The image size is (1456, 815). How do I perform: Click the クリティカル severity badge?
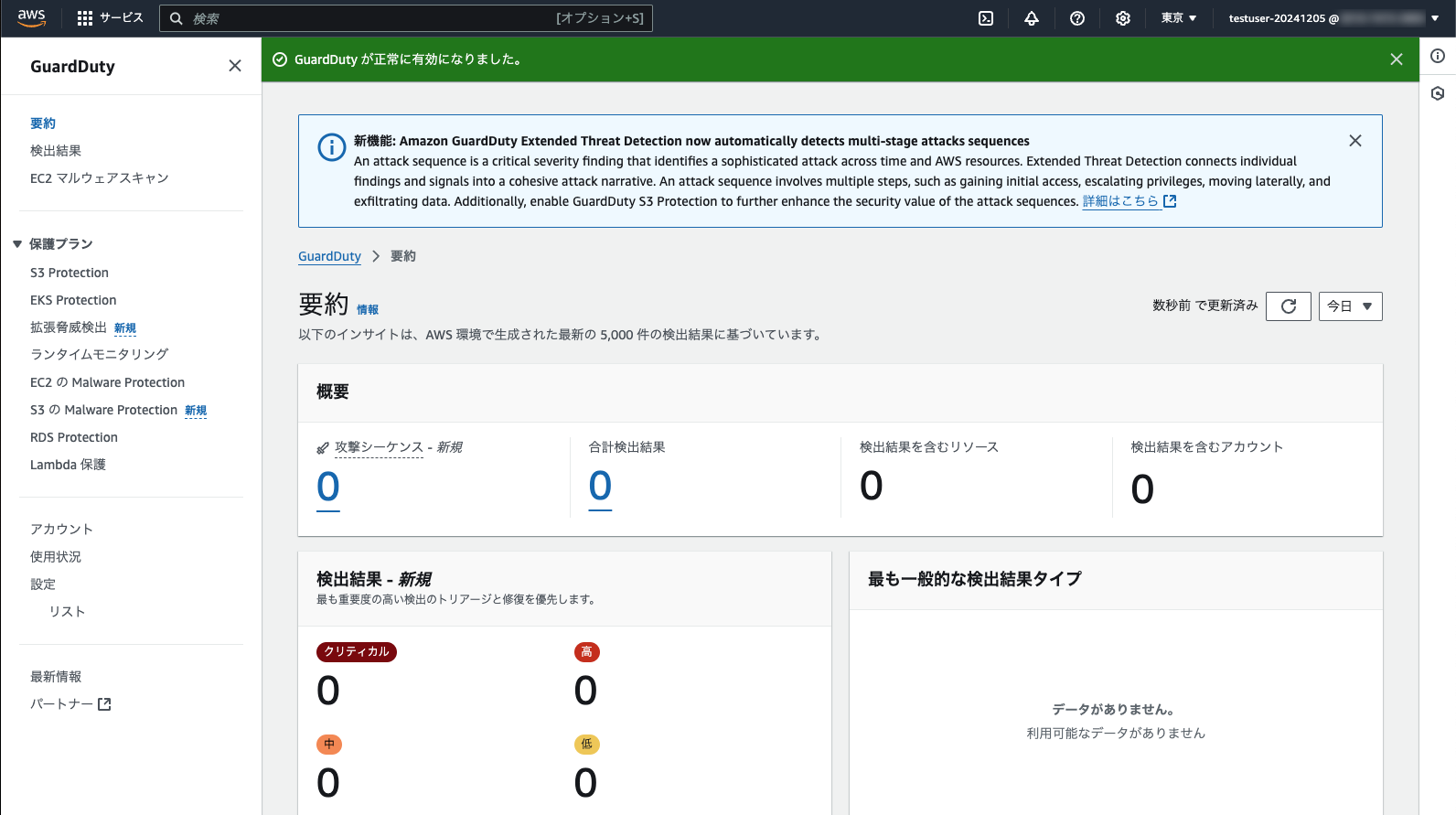357,652
